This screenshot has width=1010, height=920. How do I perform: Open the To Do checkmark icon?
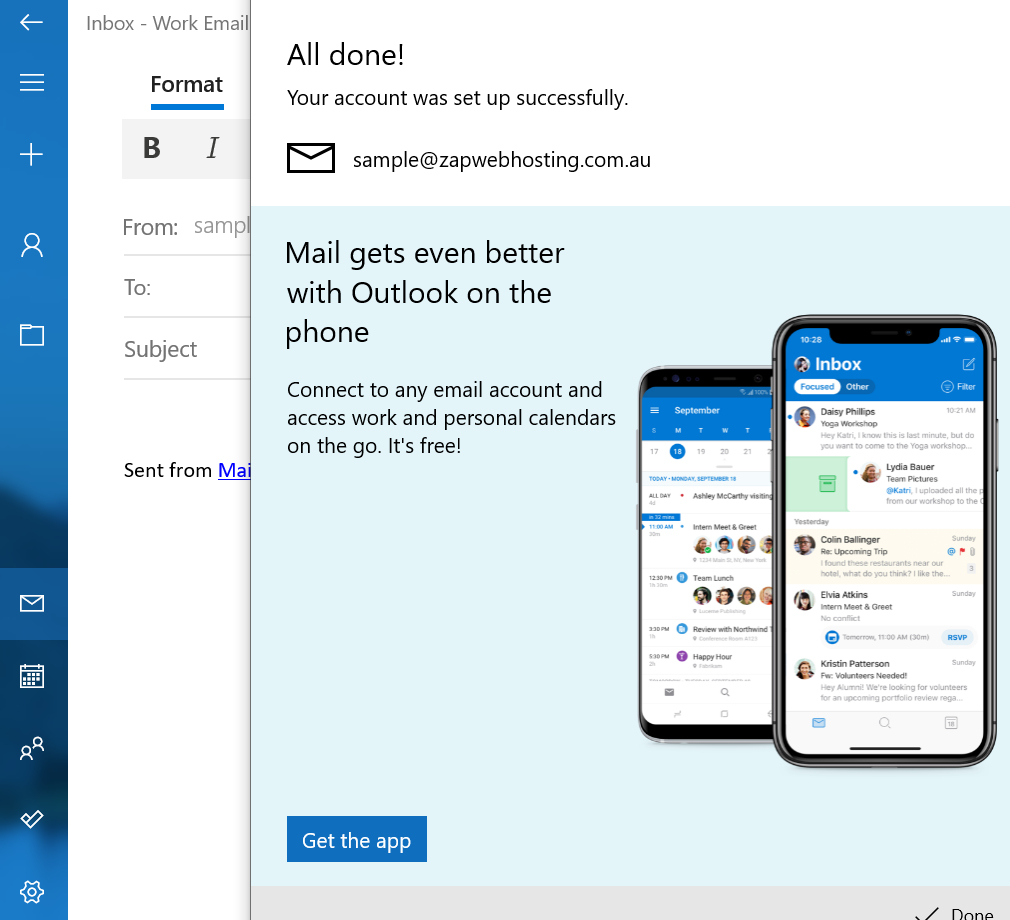32,819
